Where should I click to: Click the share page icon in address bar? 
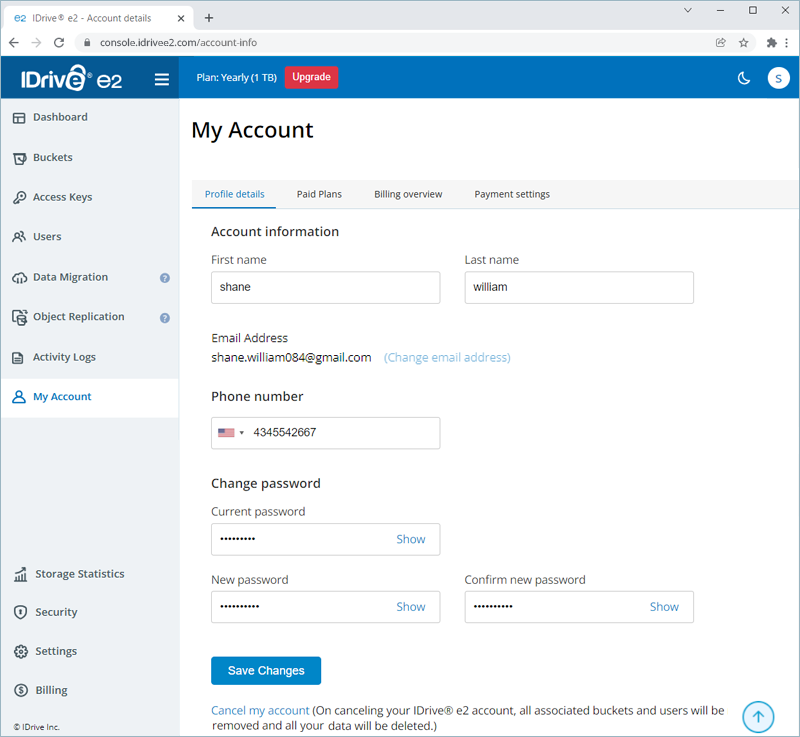pyautogui.click(x=720, y=43)
